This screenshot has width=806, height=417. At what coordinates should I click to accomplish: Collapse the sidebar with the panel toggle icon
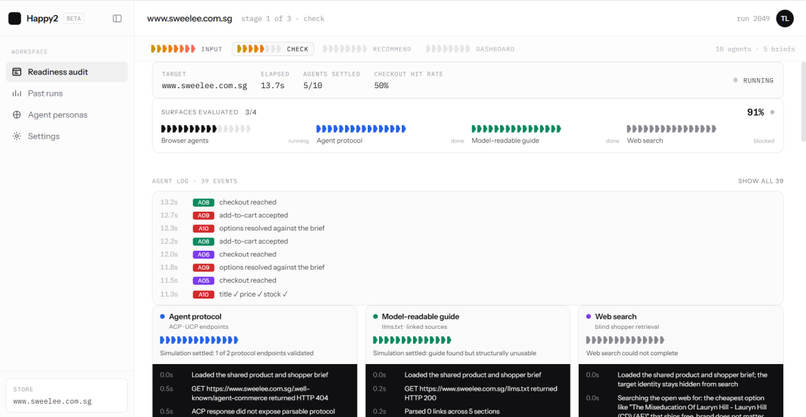click(117, 19)
